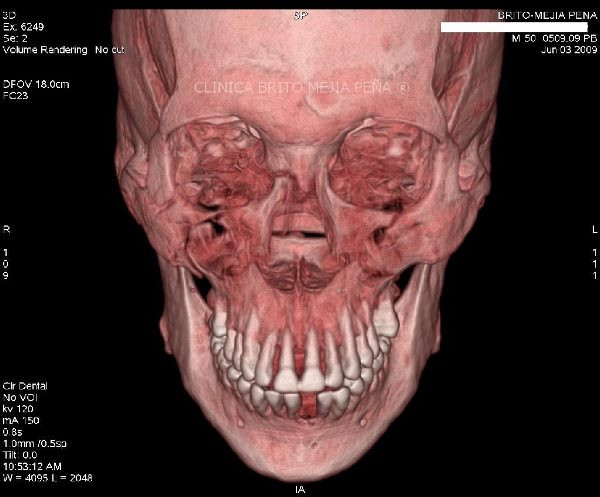Viewport: 600px width, 497px height.
Task: Click the "SP" orientation marker at top
Action: (300, 17)
